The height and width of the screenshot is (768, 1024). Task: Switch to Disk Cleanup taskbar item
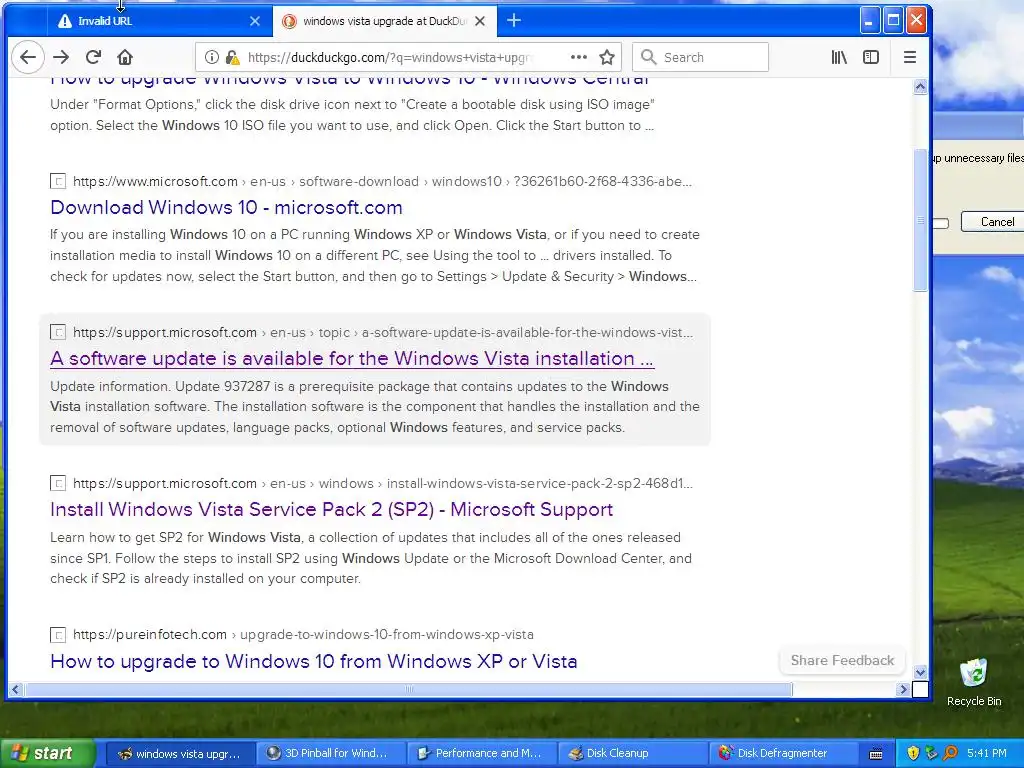632,754
